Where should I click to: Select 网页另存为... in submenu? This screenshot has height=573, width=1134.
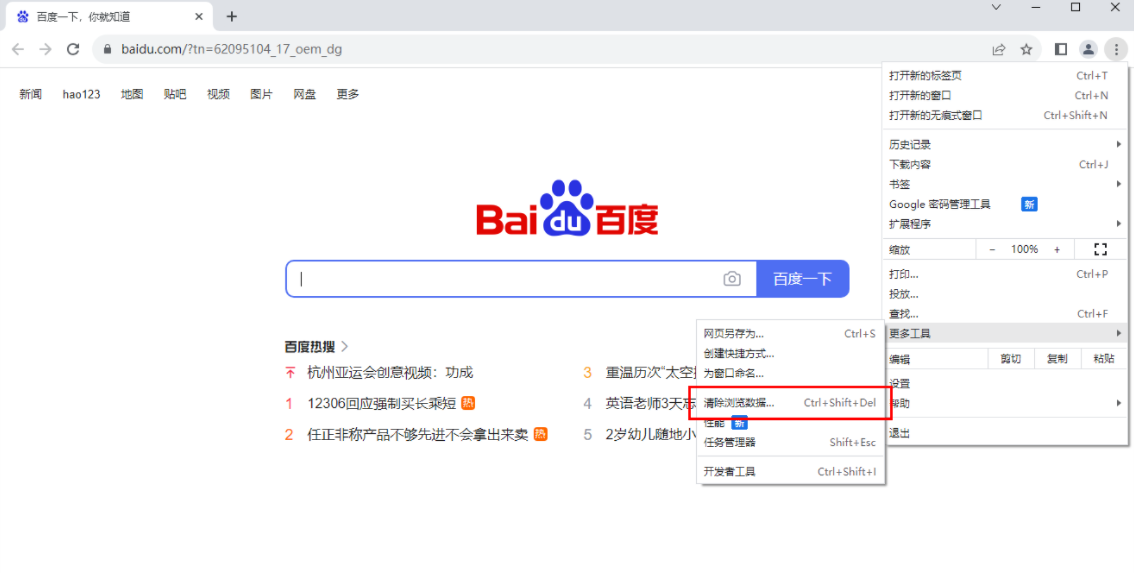[x=790, y=334]
